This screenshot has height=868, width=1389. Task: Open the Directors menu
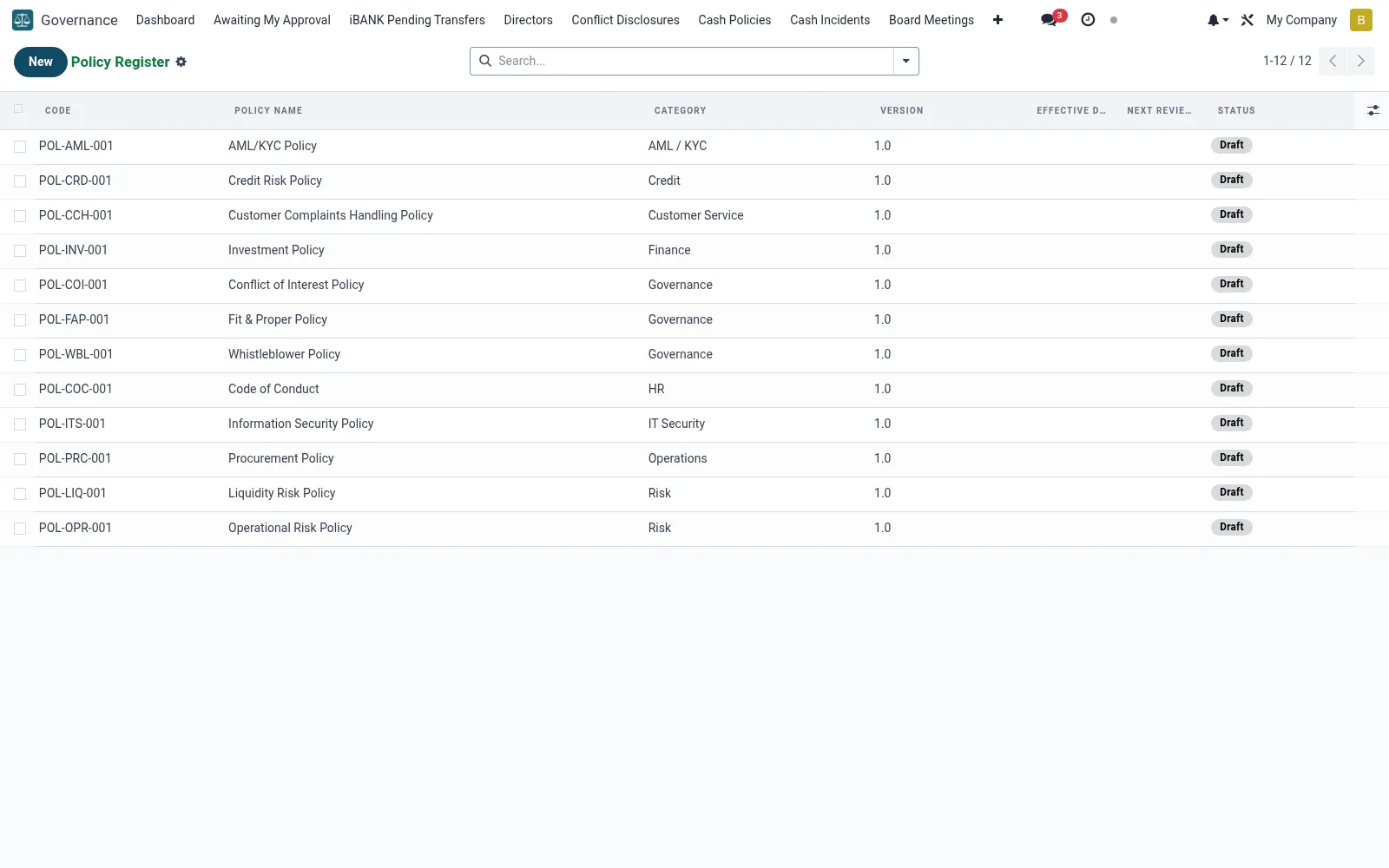pos(528,20)
